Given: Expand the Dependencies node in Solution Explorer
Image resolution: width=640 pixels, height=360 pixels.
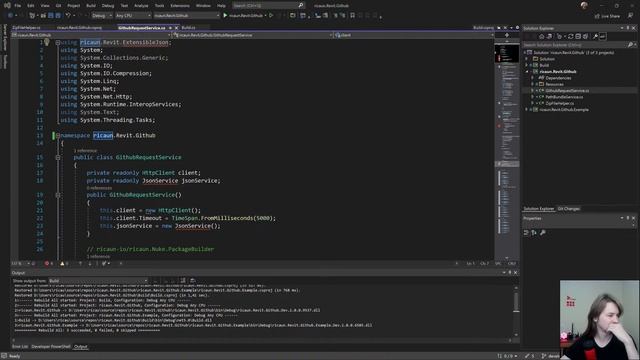Looking at the screenshot, I should coord(532,78).
